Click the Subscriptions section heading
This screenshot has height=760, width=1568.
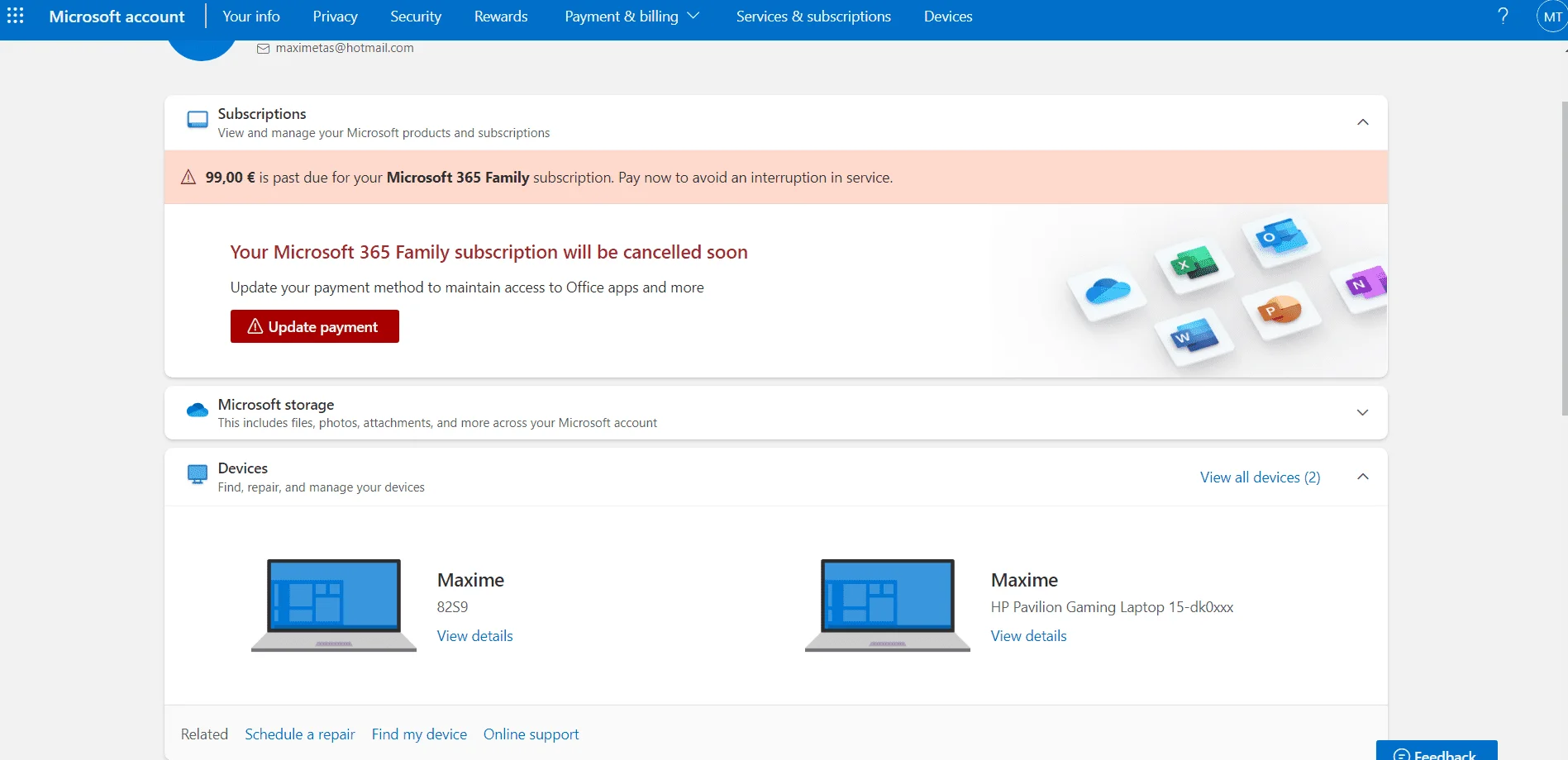coord(262,114)
